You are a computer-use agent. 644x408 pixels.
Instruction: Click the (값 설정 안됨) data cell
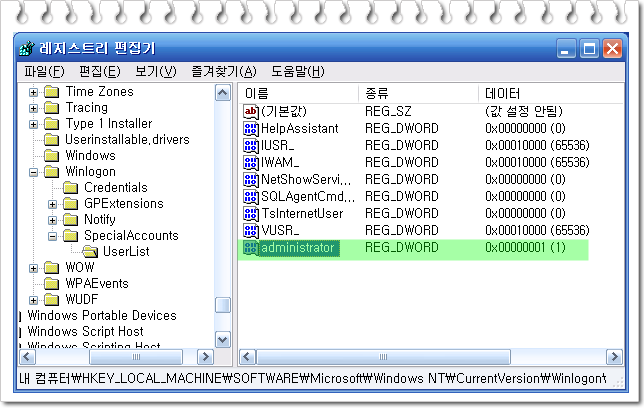coord(524,111)
